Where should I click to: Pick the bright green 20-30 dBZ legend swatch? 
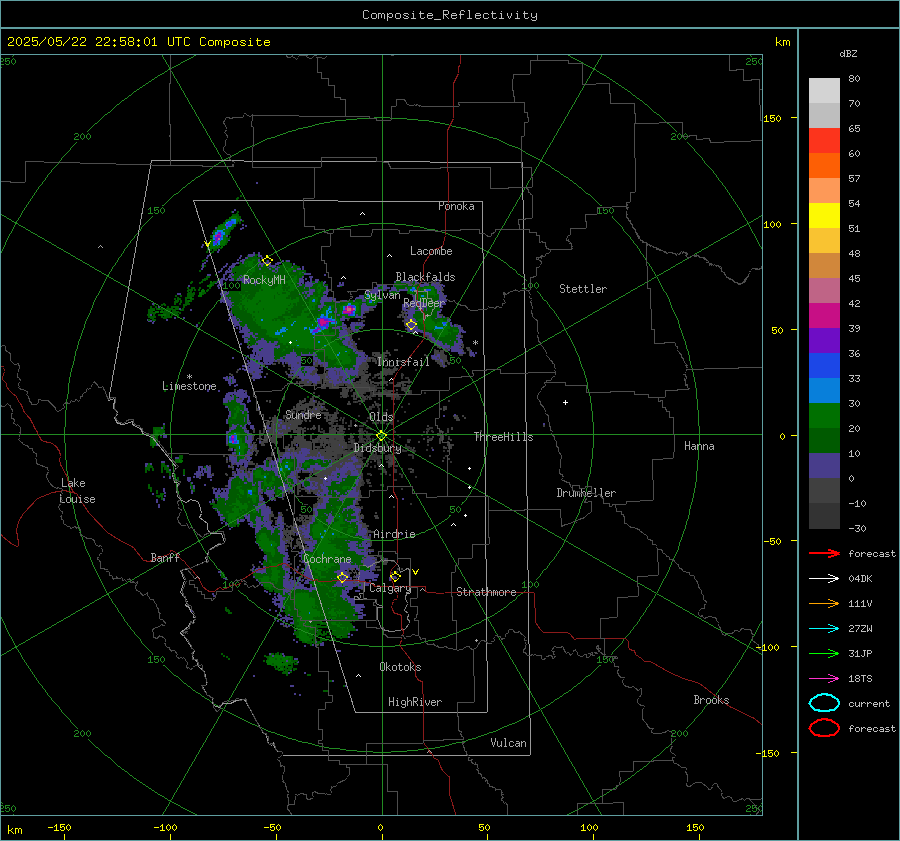(x=824, y=416)
